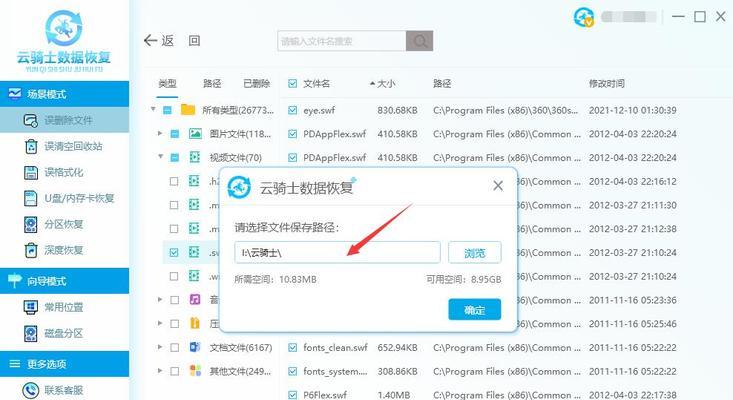Minimize the application window
This screenshot has width=733, height=400.
coord(678,17)
